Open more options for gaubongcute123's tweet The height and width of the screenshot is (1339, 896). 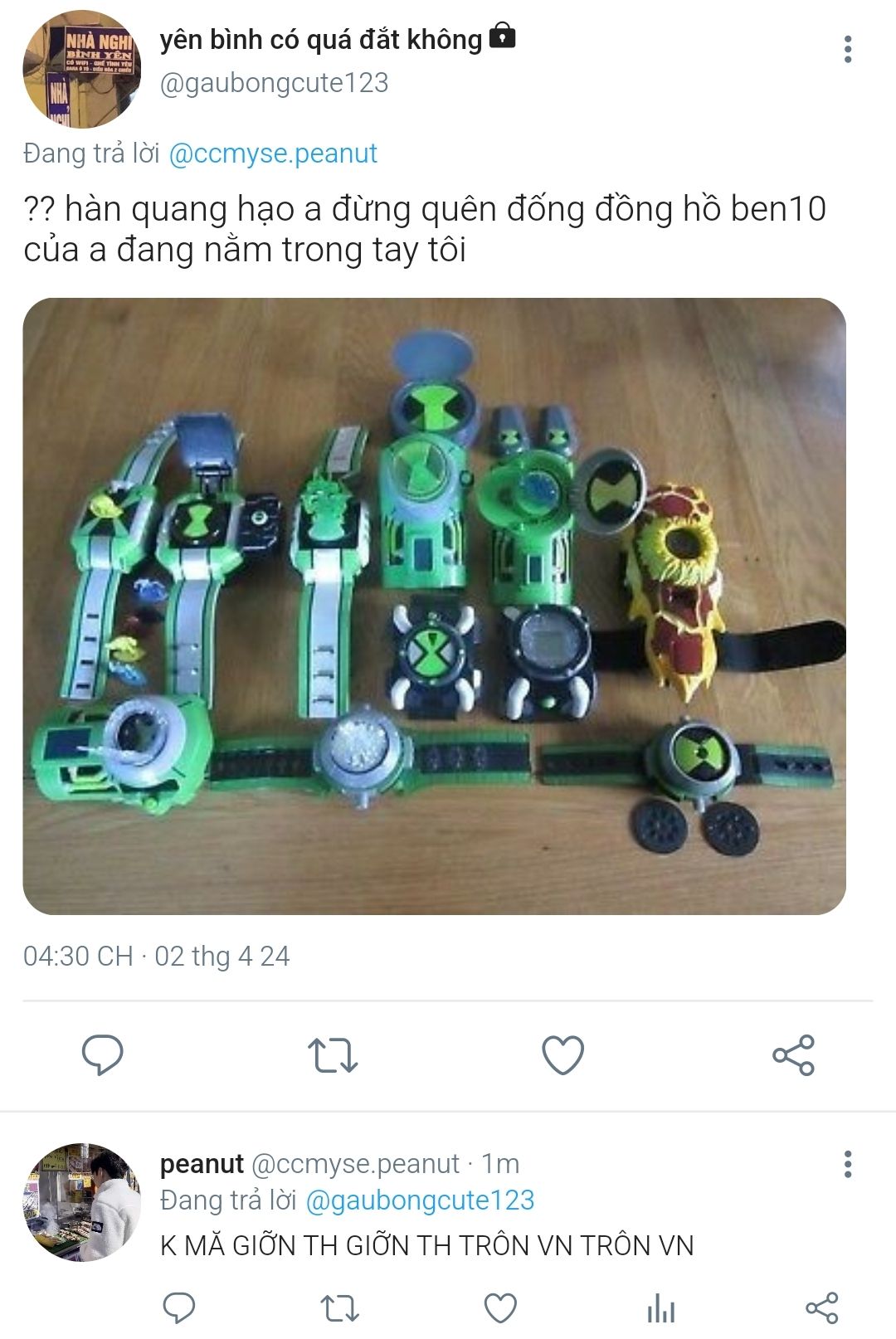(x=847, y=49)
